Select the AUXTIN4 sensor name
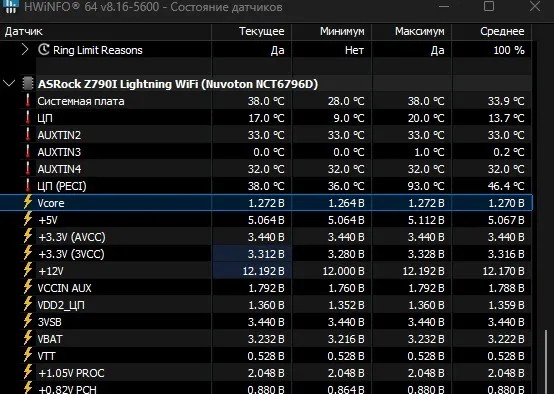Viewport: 554px width, 394px height. pyautogui.click(x=59, y=169)
